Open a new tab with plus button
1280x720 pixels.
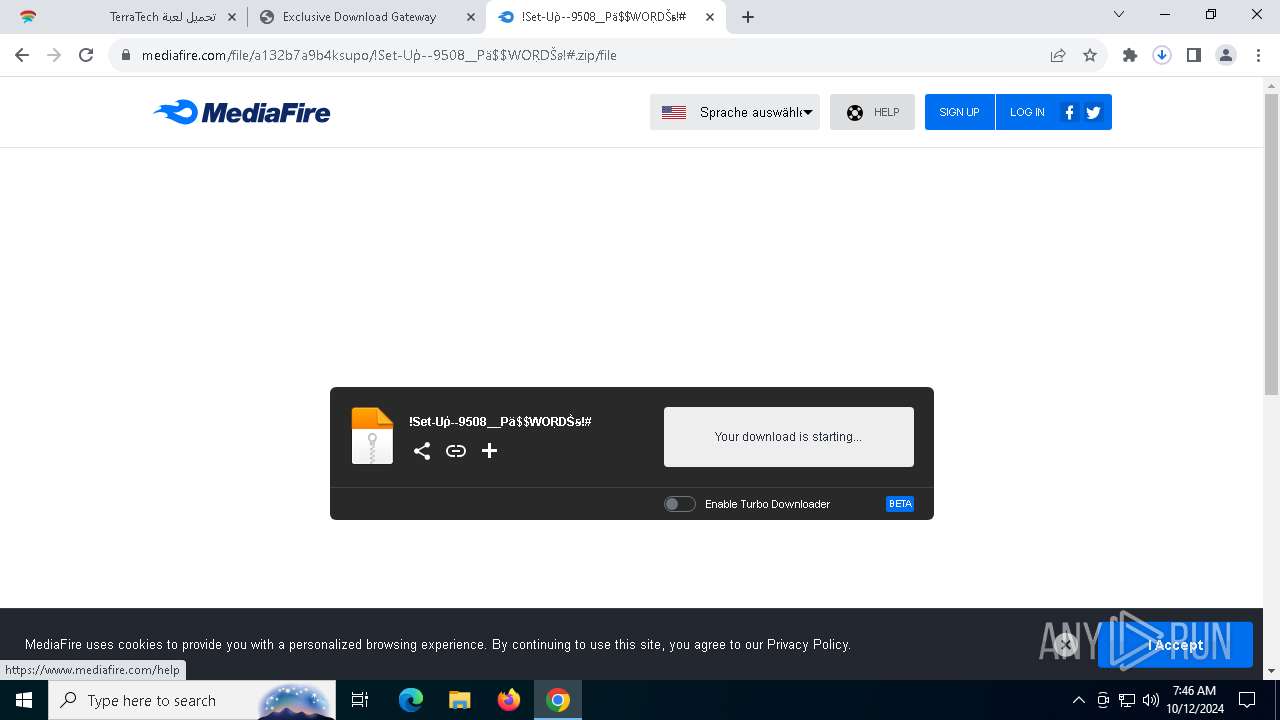point(748,17)
